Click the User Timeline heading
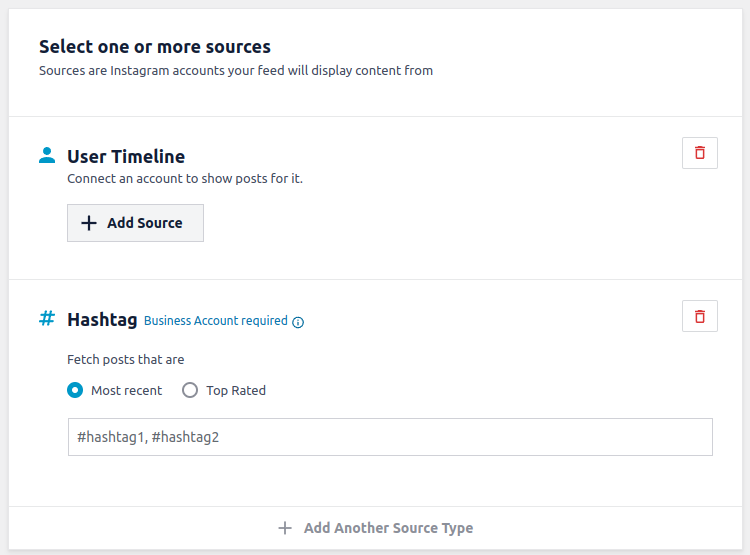 pos(126,156)
